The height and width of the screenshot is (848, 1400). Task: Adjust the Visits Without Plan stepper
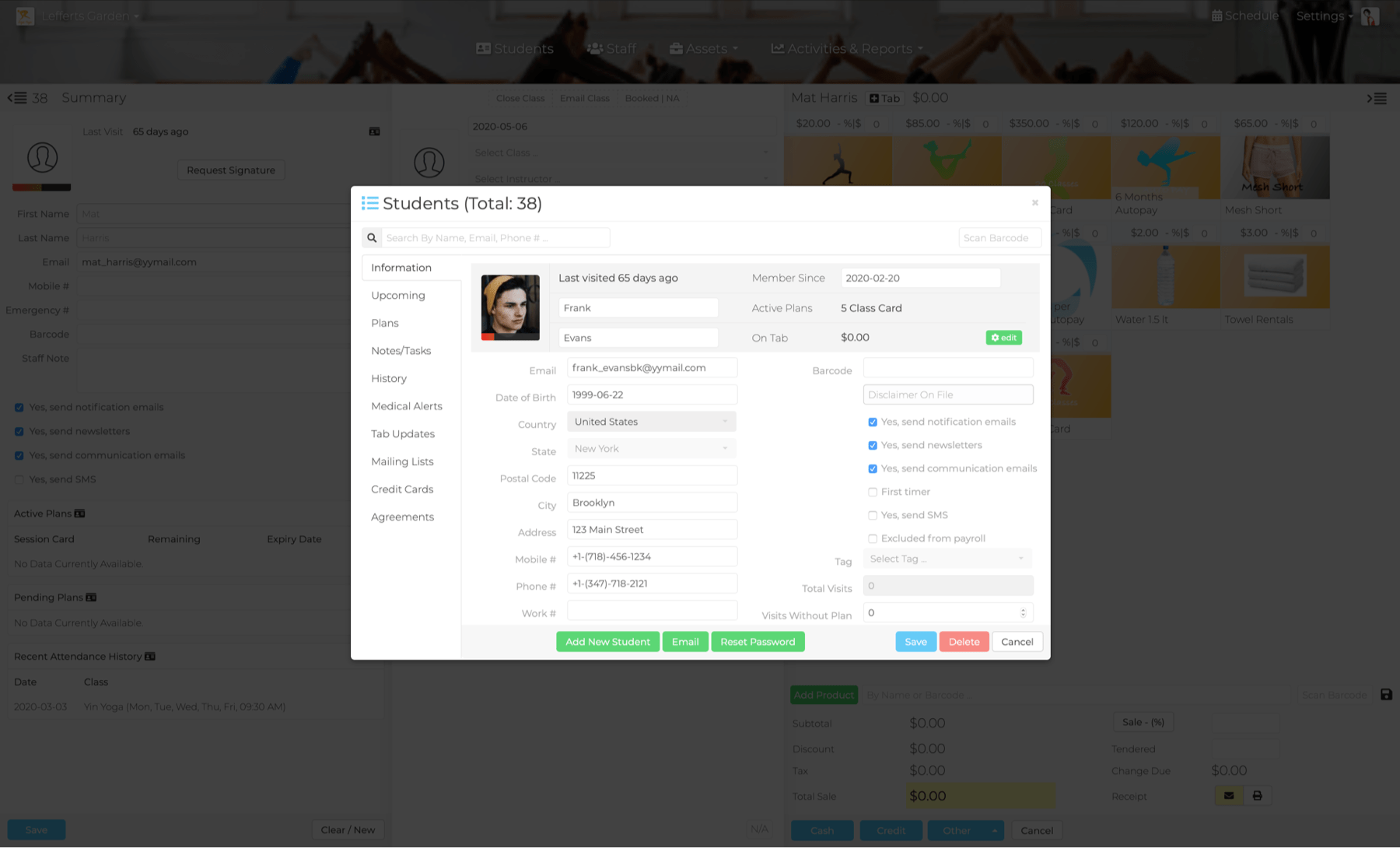[1023, 613]
